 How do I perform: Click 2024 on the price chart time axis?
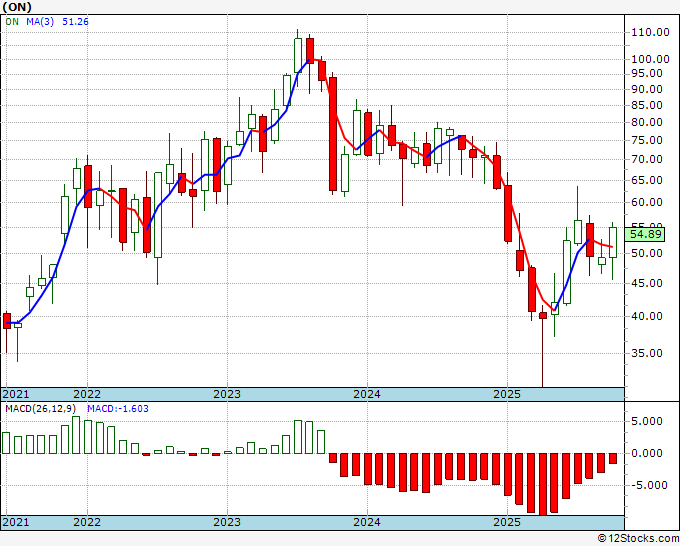tap(367, 394)
